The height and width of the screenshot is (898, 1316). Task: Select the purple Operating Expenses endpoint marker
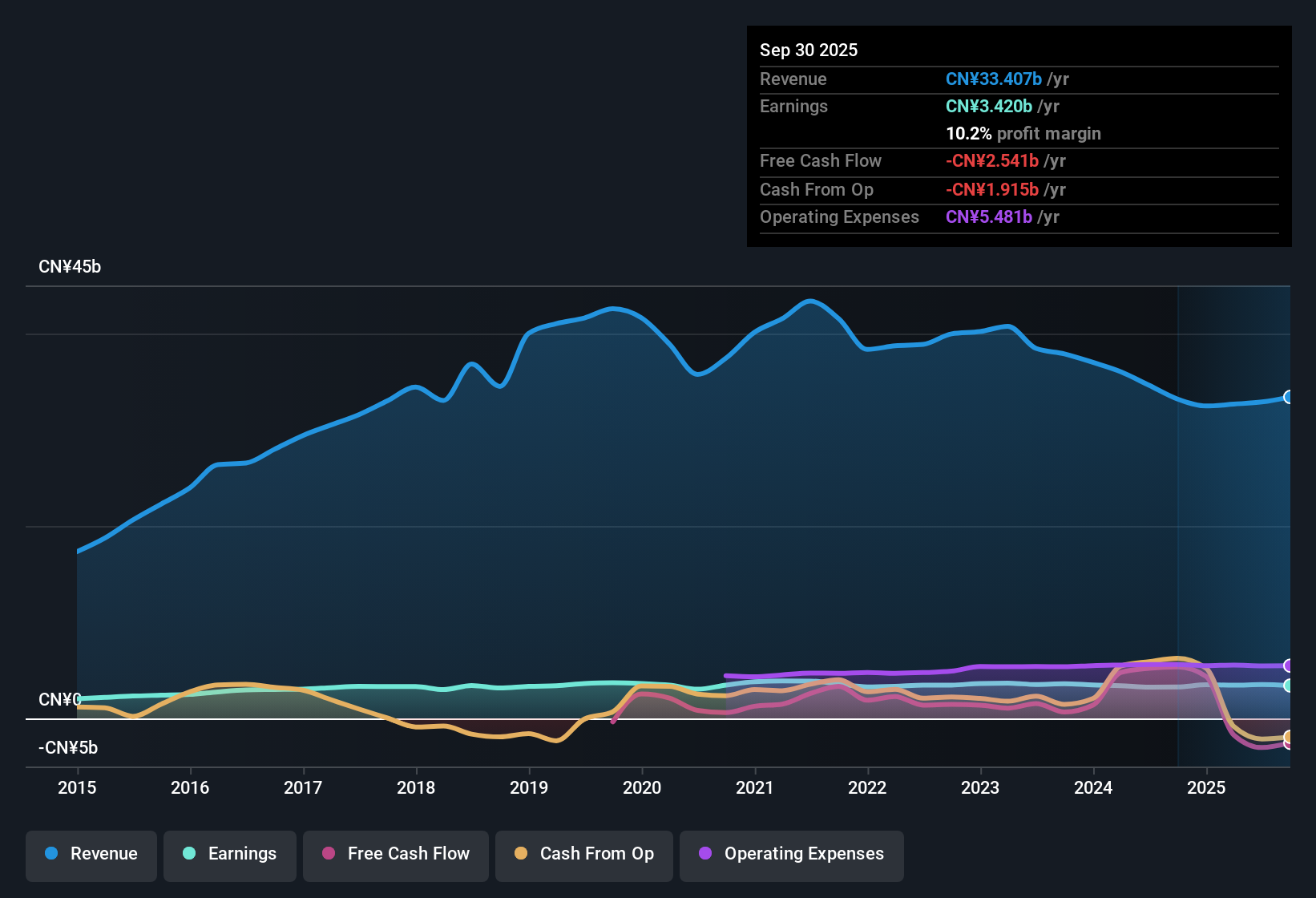(x=1288, y=665)
